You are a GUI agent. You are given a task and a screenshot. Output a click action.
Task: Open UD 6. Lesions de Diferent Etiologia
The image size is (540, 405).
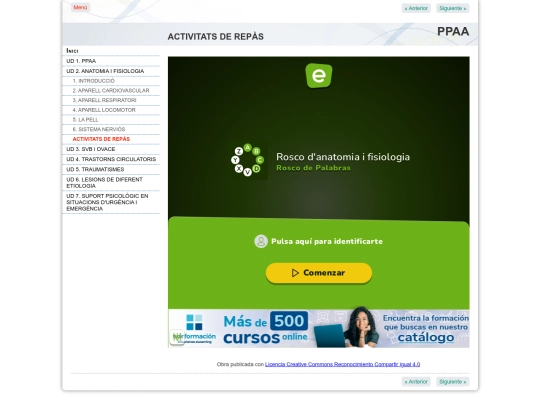pos(111,183)
